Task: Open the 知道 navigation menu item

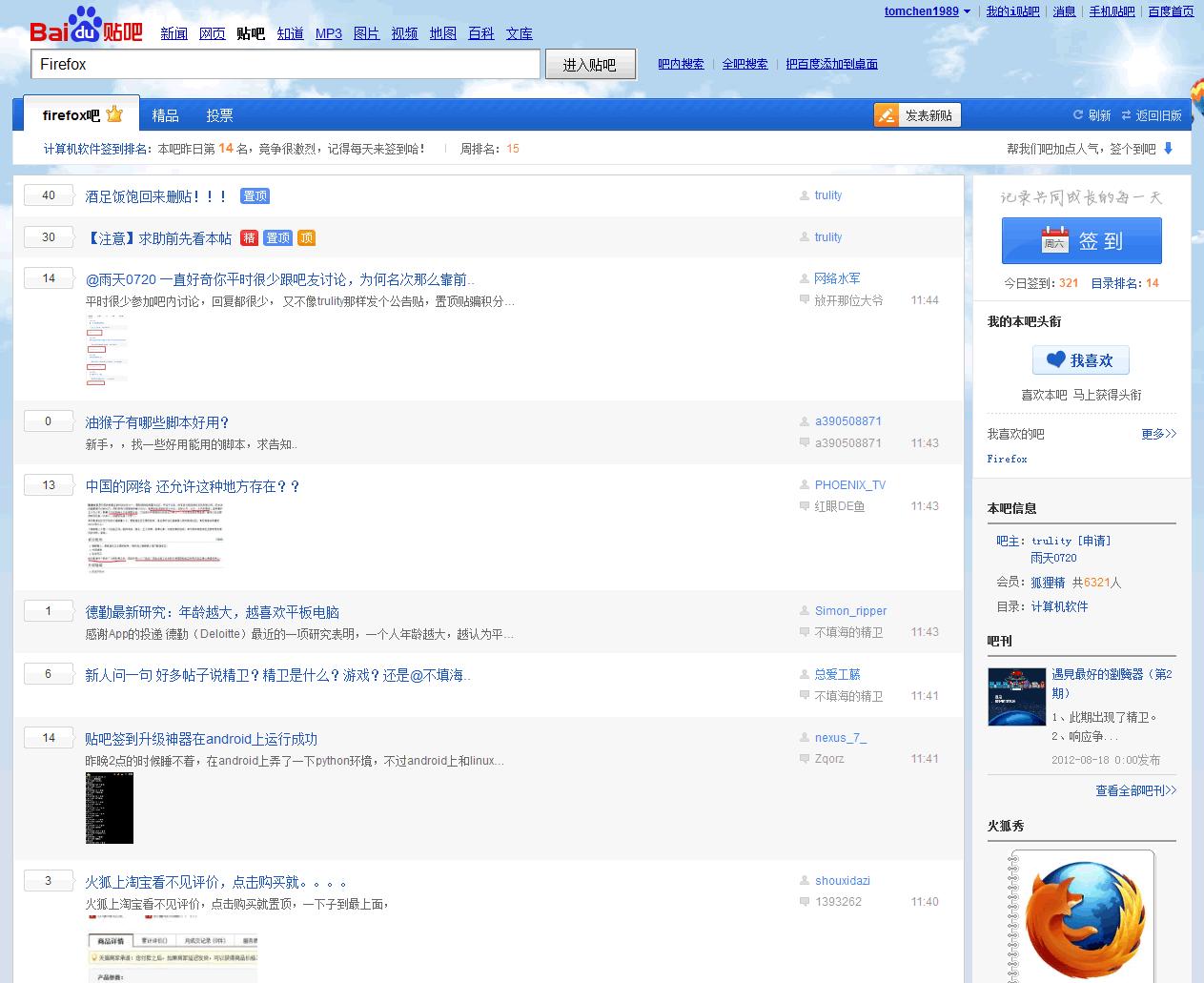Action: (290, 32)
